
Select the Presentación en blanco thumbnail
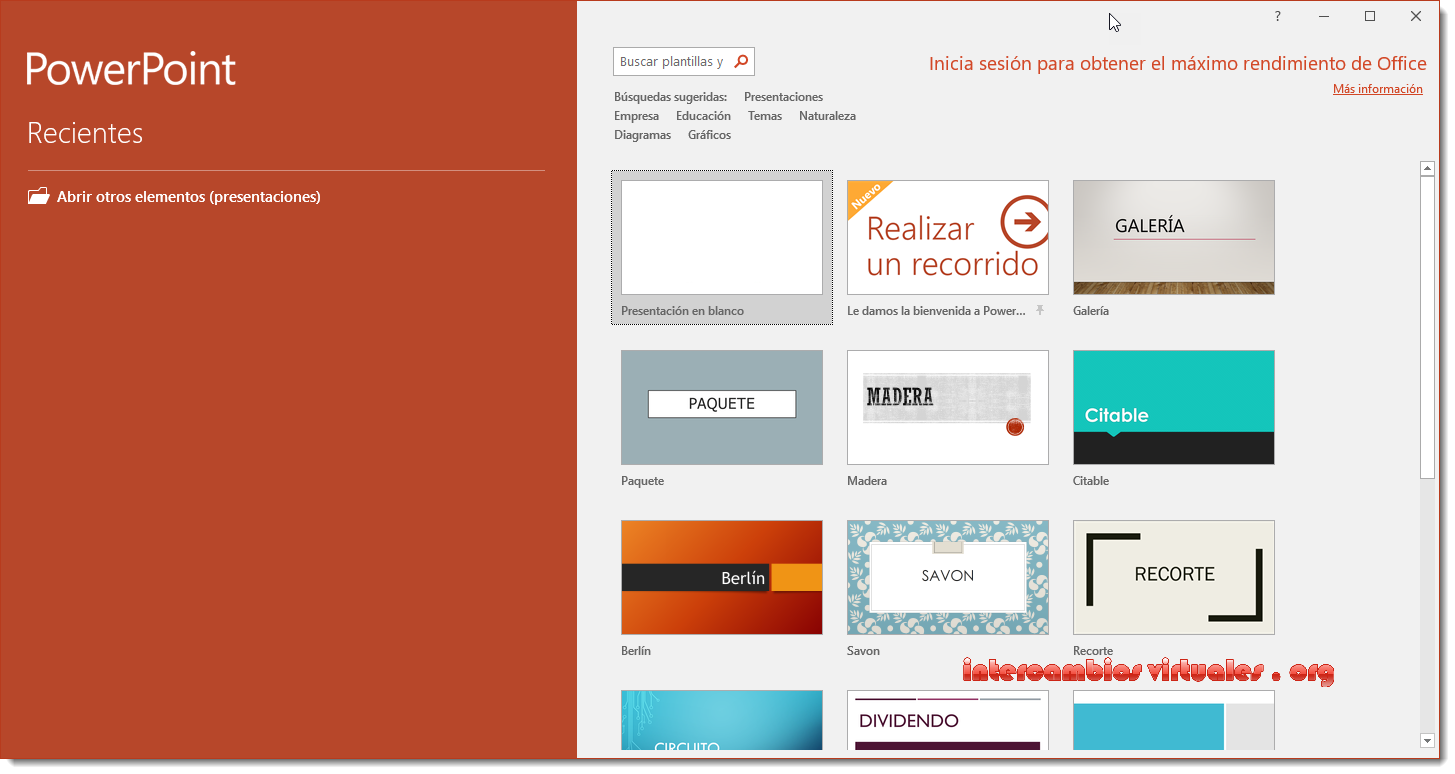pos(722,237)
